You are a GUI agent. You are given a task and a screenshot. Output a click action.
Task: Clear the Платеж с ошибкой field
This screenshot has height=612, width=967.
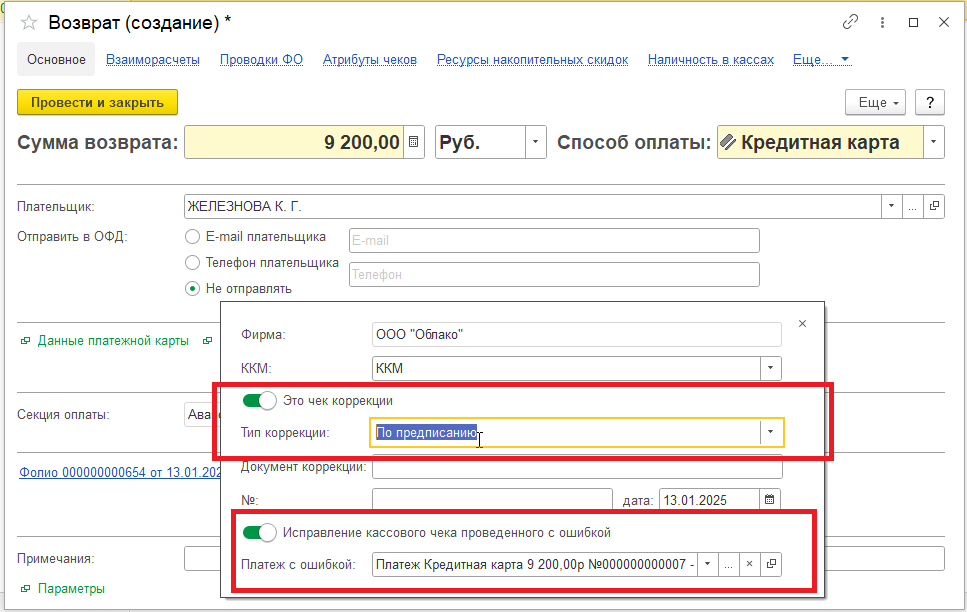point(749,565)
